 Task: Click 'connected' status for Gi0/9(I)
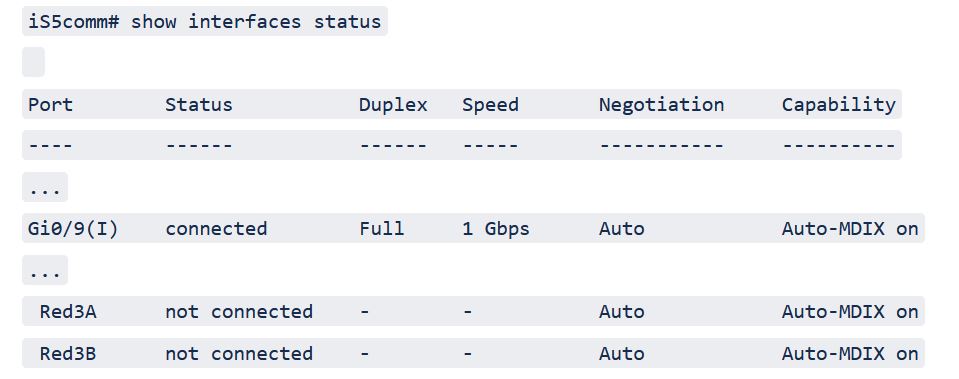point(216,229)
